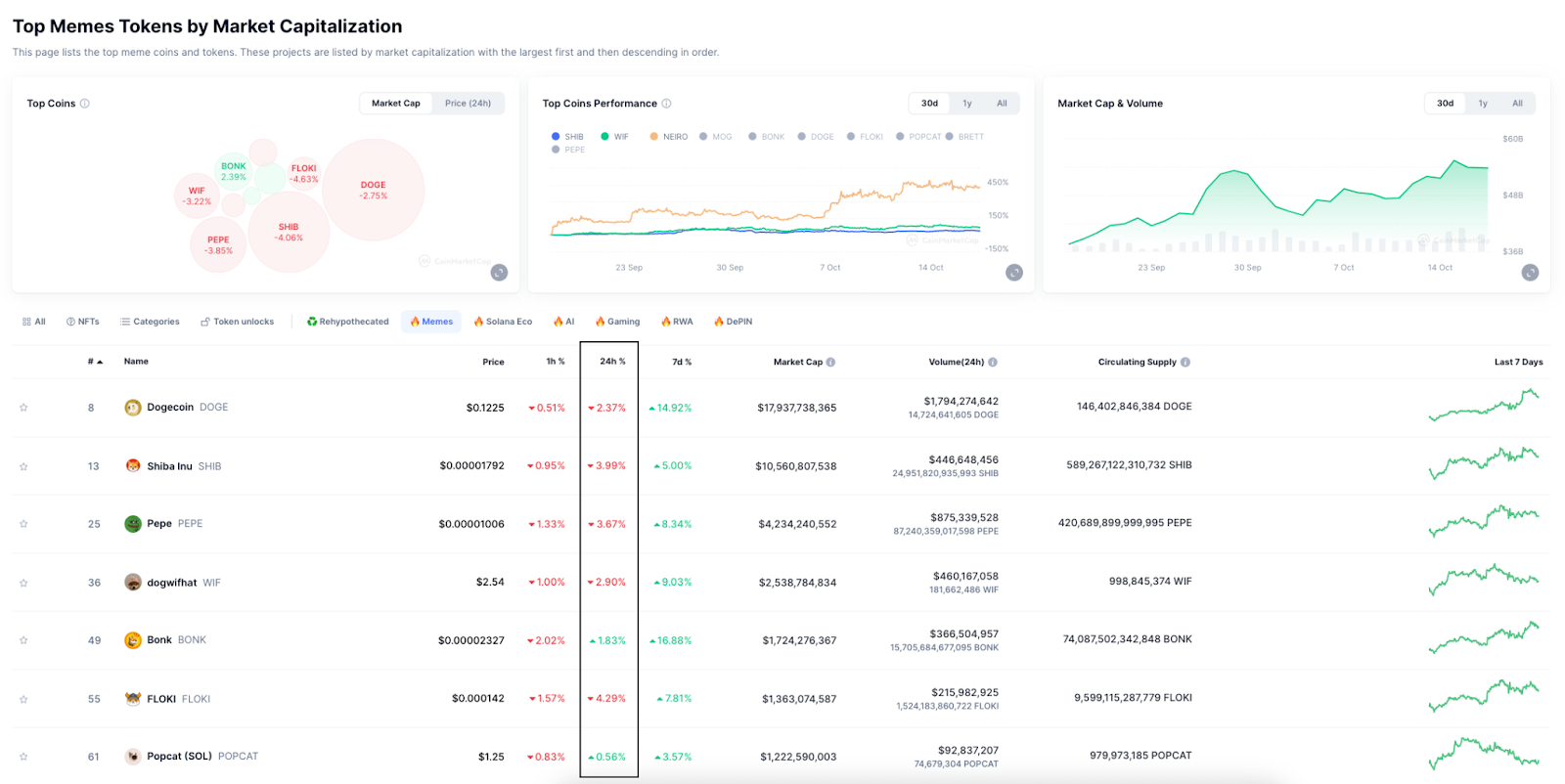1565x784 pixels.
Task: Click the dogwifhat coin logo
Action: 133,583
